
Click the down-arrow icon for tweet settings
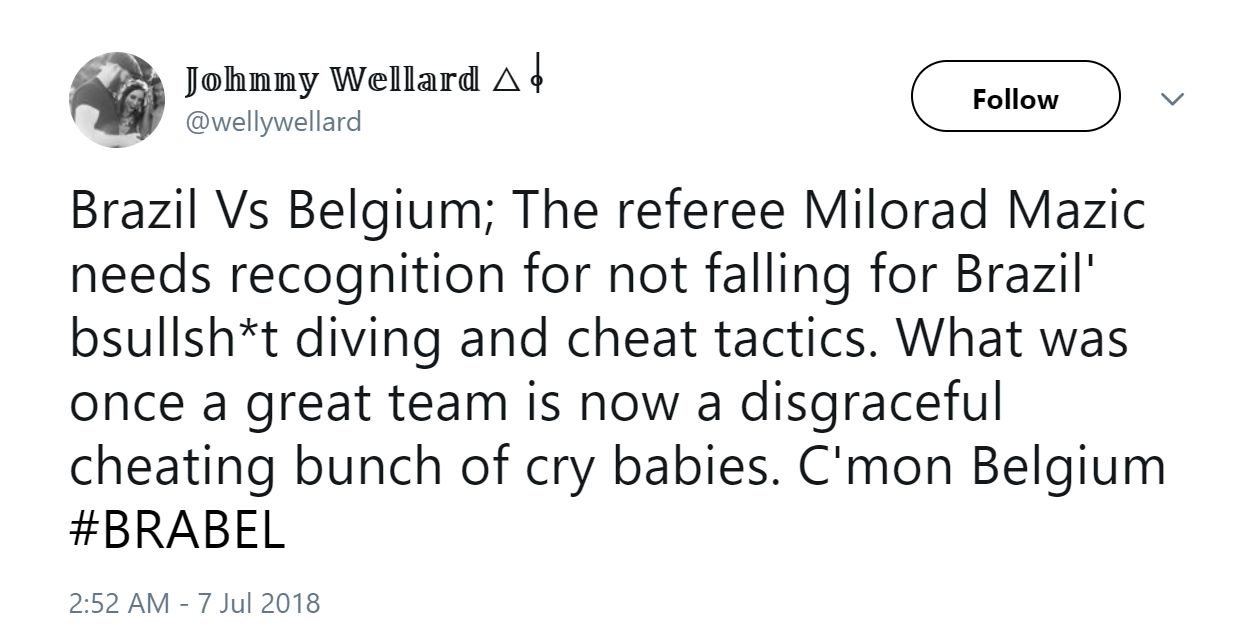(1170, 97)
